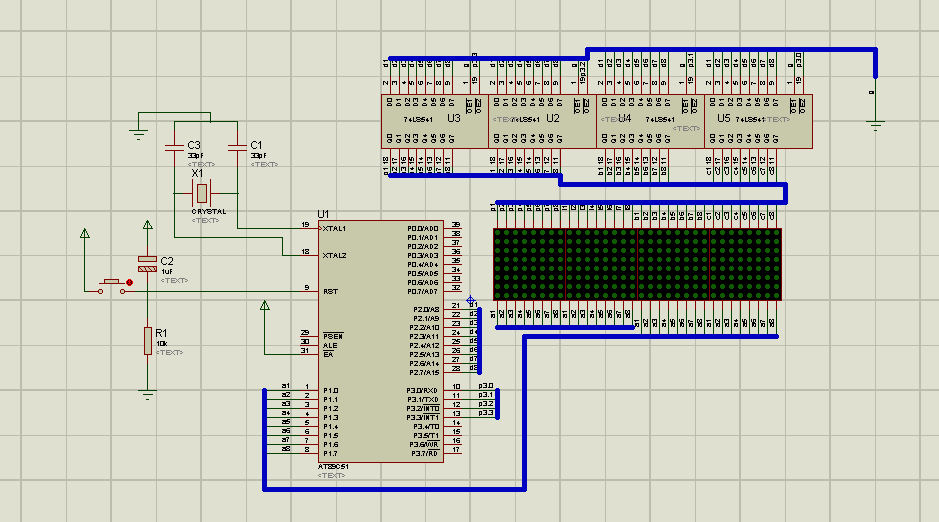The image size is (939, 522).
Task: Click the C3 capacitor symbol
Action: click(175, 150)
